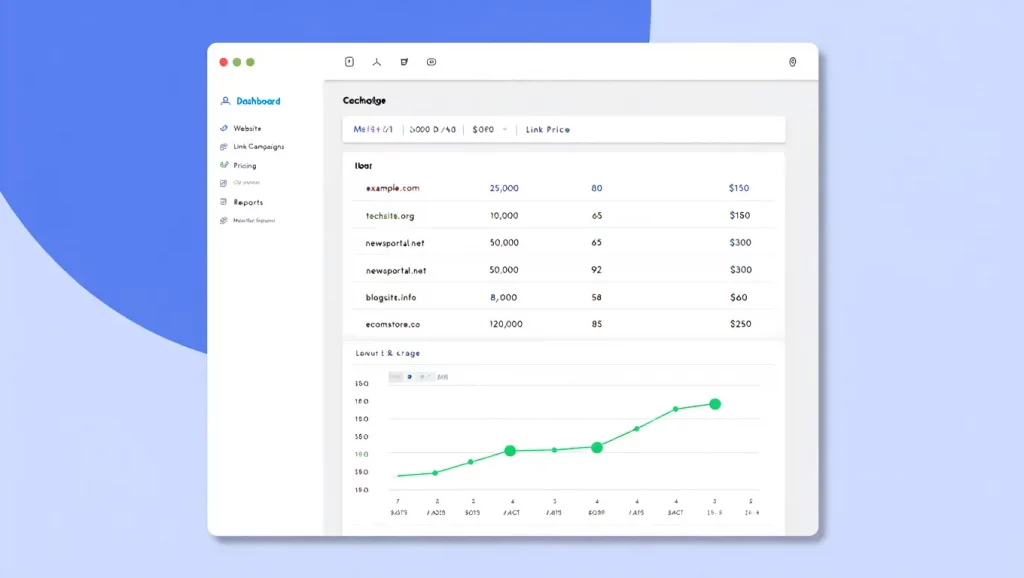Open the techsite.org row link
1024x578 pixels.
point(389,215)
